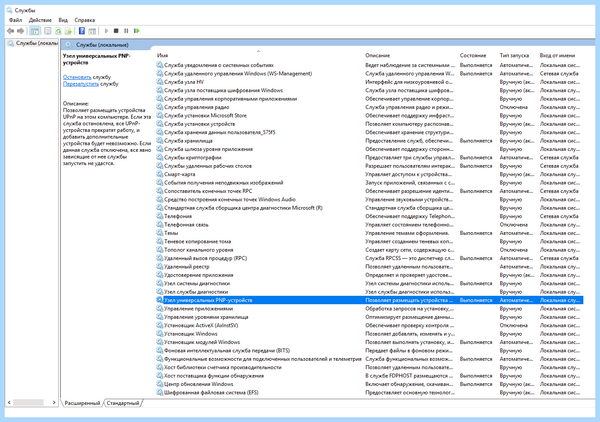This screenshot has height=422, width=600.
Task: Go back with the Back arrow toolbar icon
Action: 10,31
